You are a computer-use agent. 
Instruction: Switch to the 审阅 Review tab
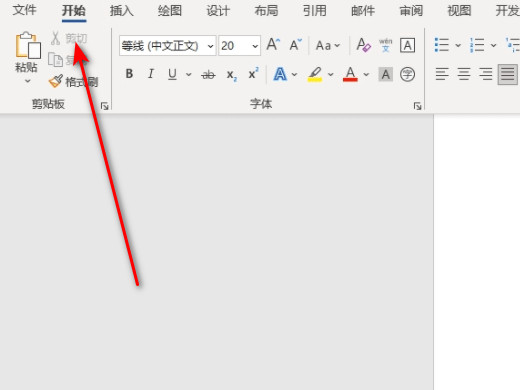pyautogui.click(x=411, y=11)
